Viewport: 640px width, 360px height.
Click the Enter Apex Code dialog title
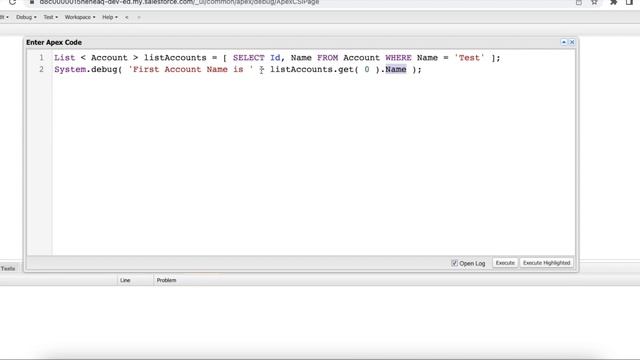[54, 42]
